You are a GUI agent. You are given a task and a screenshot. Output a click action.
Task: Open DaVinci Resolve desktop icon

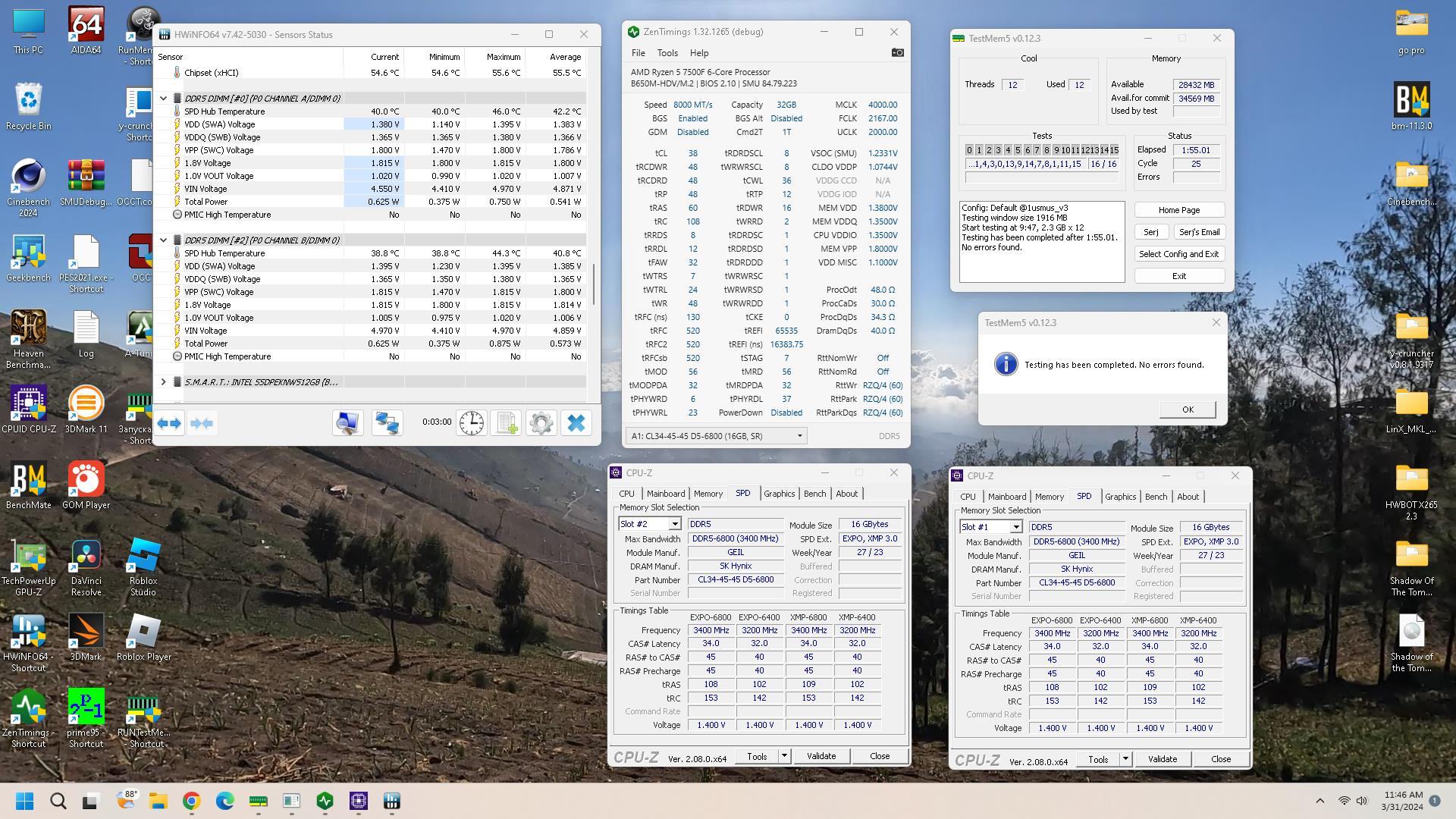(86, 566)
